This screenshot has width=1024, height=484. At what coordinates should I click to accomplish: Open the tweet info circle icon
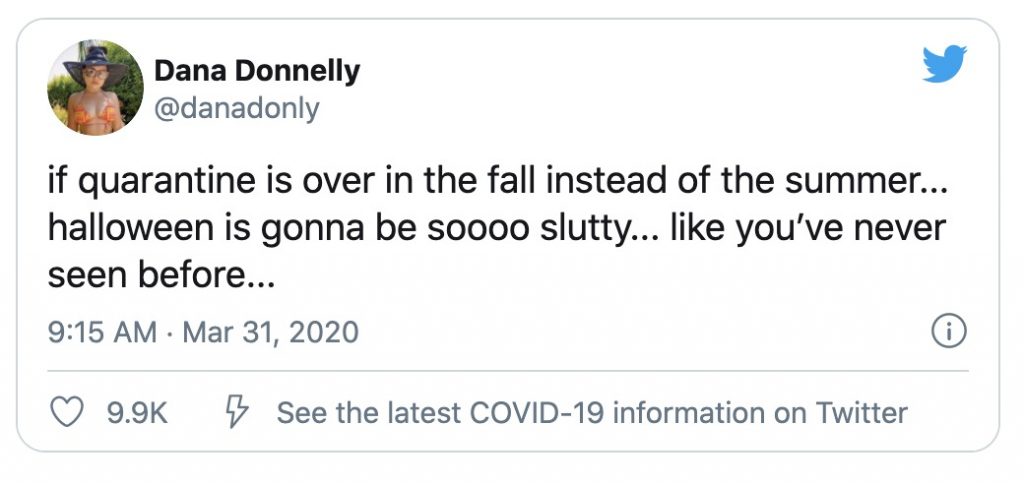[948, 331]
